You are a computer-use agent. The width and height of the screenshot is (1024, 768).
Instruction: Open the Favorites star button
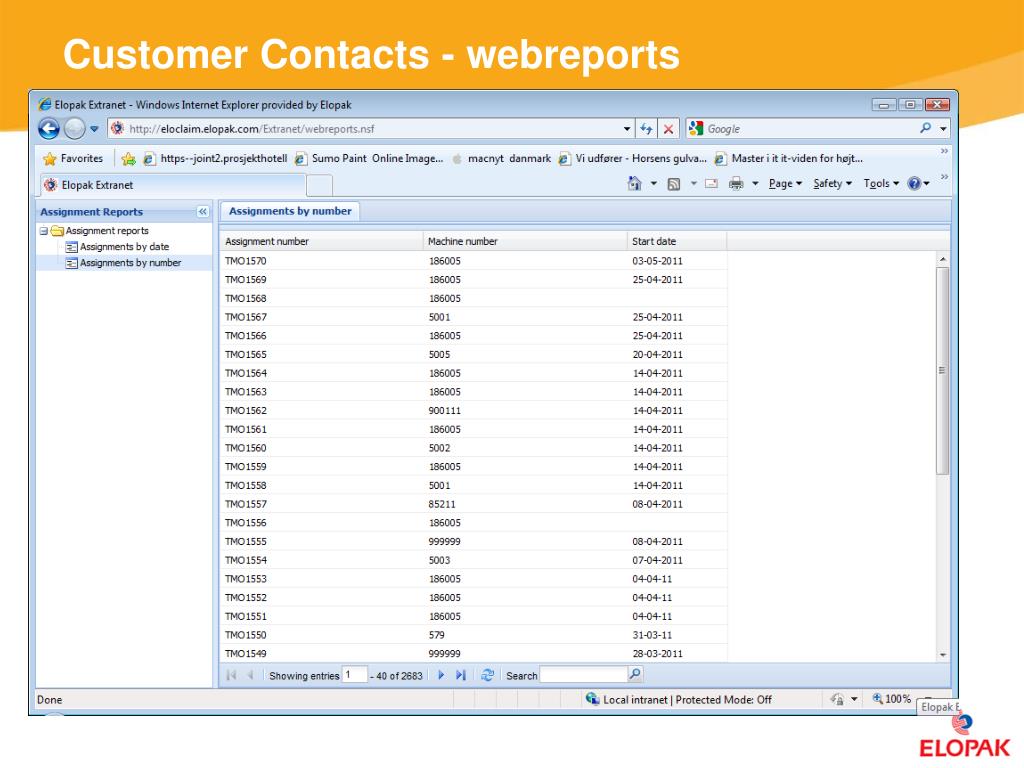(x=73, y=158)
